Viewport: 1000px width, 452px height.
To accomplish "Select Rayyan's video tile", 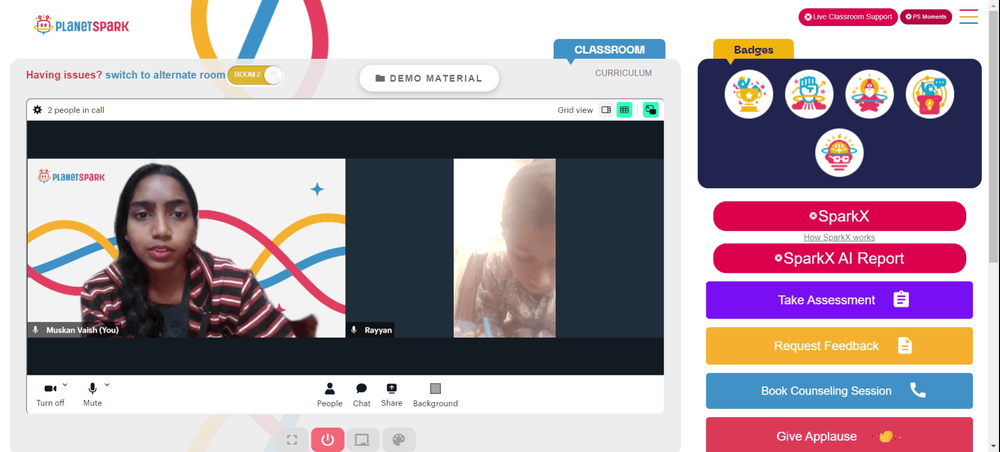I will click(504, 248).
